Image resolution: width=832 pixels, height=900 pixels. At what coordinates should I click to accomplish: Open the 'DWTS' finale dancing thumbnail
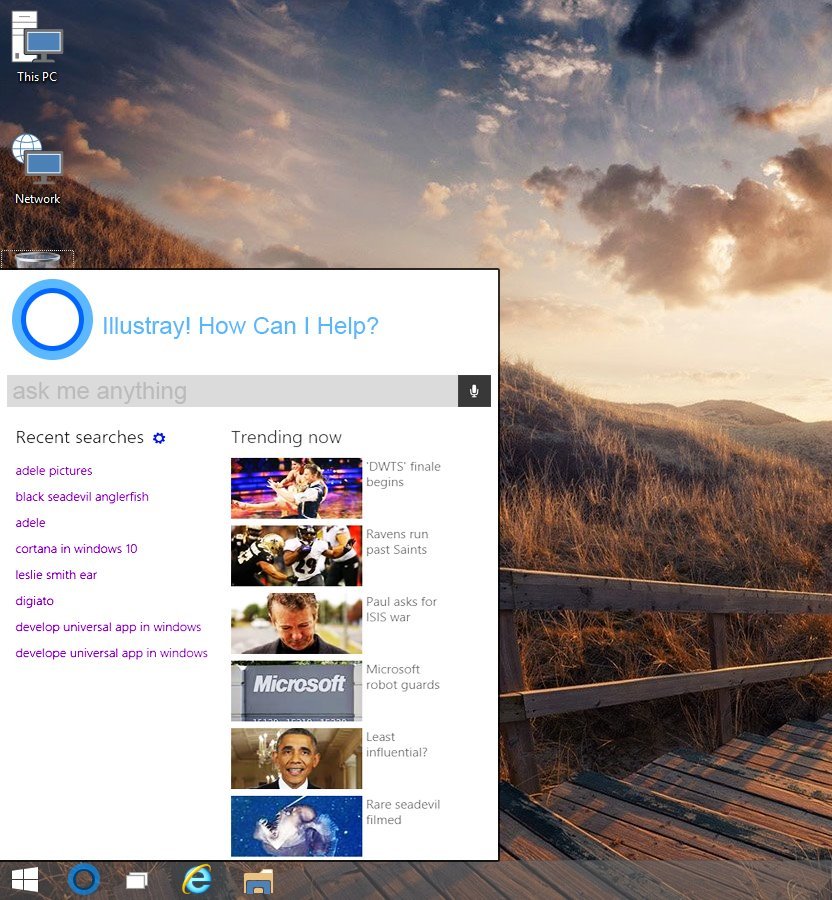point(297,488)
